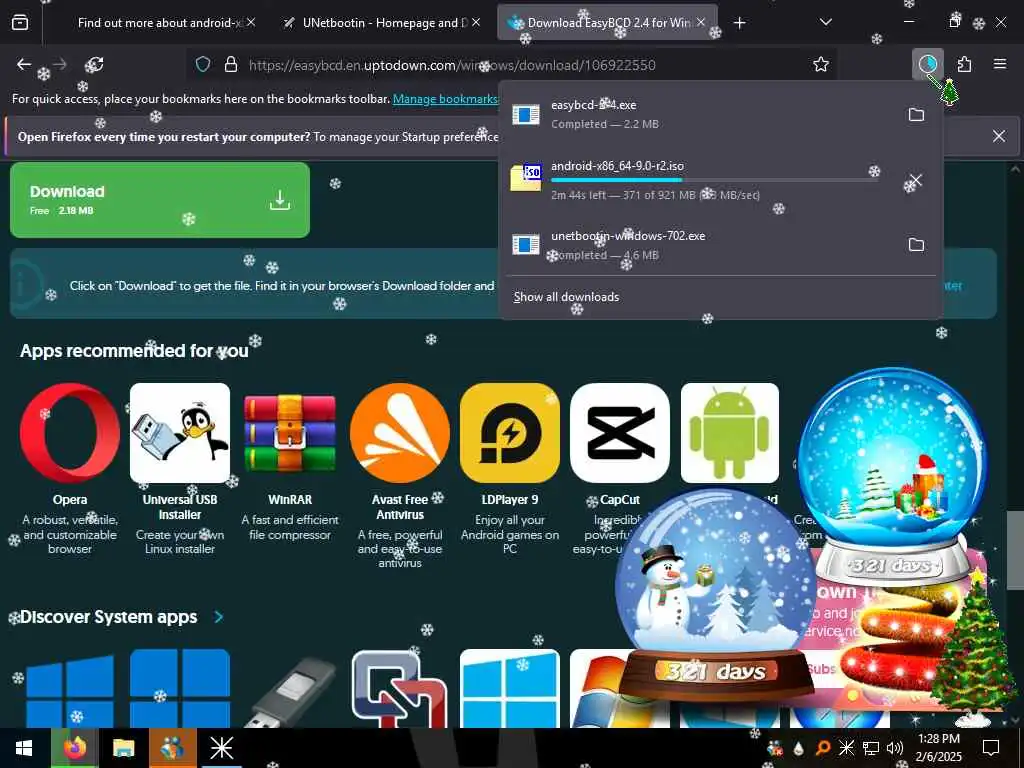Dismiss the Open Firefox startup notification
Image resolution: width=1024 pixels, height=768 pixels.
point(999,136)
